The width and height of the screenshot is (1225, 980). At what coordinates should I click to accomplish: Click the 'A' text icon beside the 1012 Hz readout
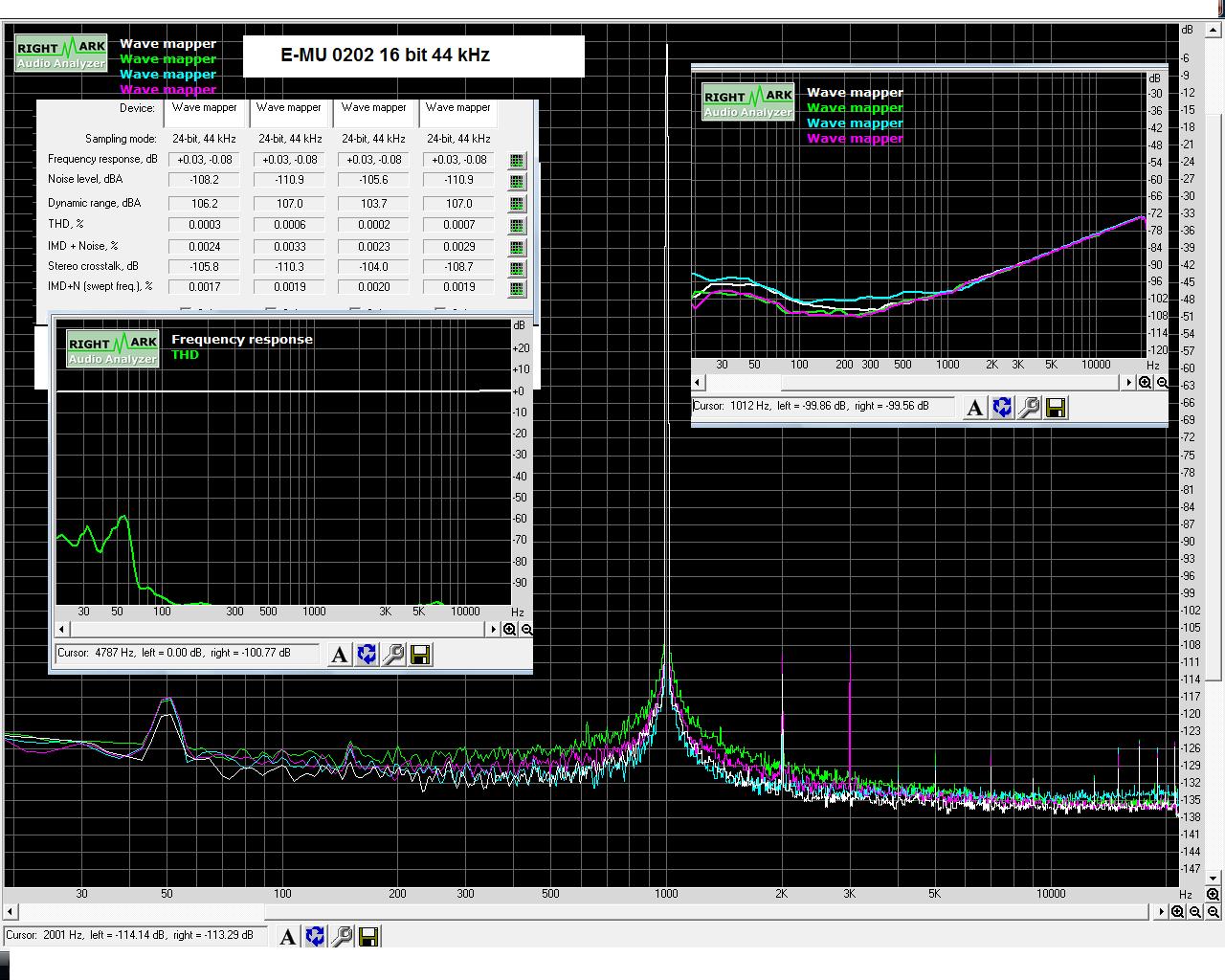coord(974,409)
